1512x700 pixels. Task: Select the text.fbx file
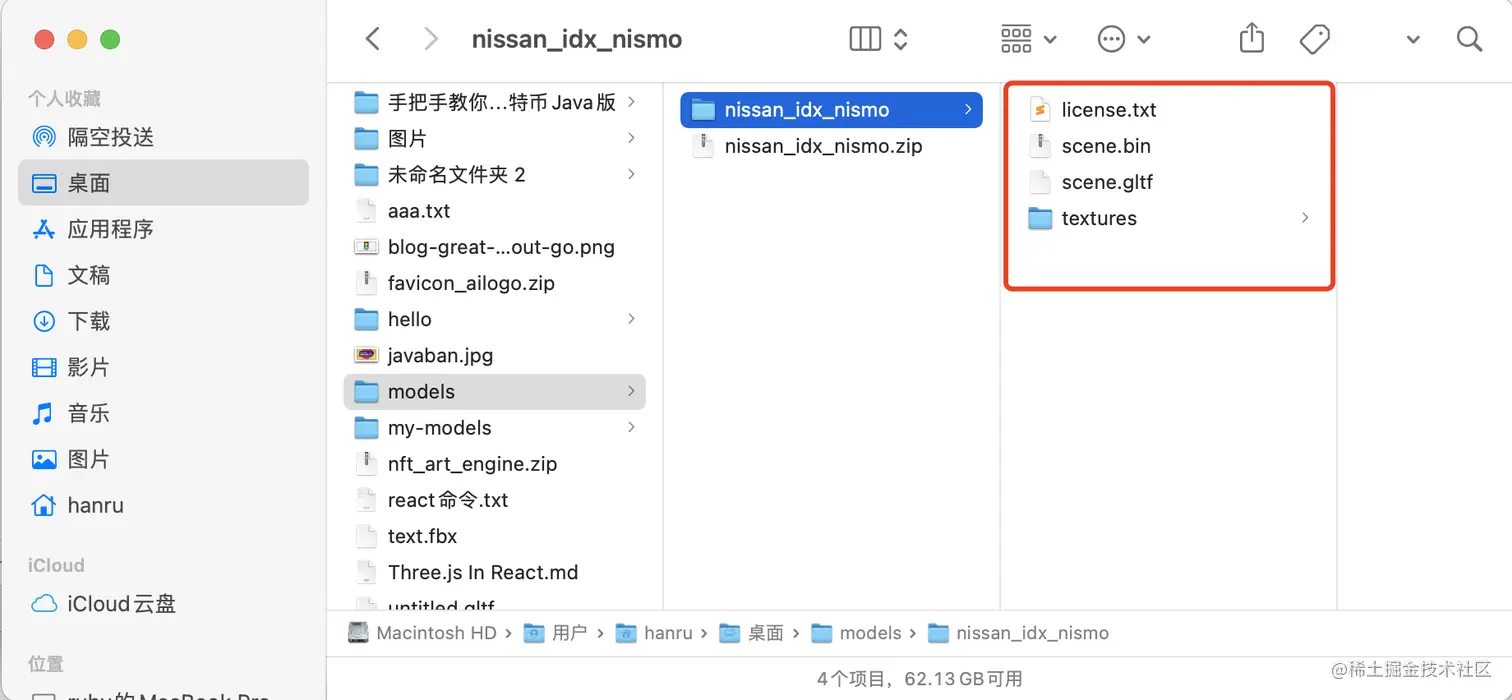pos(494,536)
